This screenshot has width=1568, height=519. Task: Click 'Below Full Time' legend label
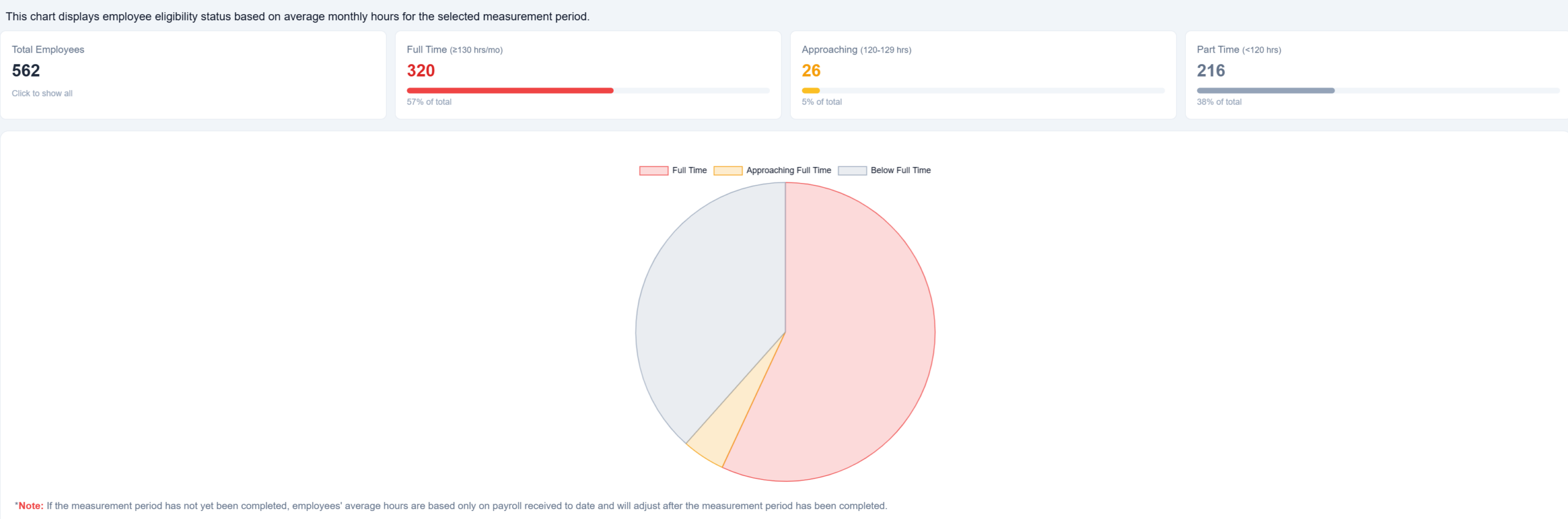tap(900, 171)
